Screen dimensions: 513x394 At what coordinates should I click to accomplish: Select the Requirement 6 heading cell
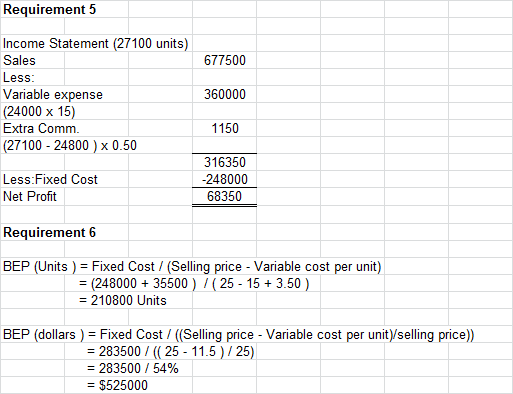point(49,232)
